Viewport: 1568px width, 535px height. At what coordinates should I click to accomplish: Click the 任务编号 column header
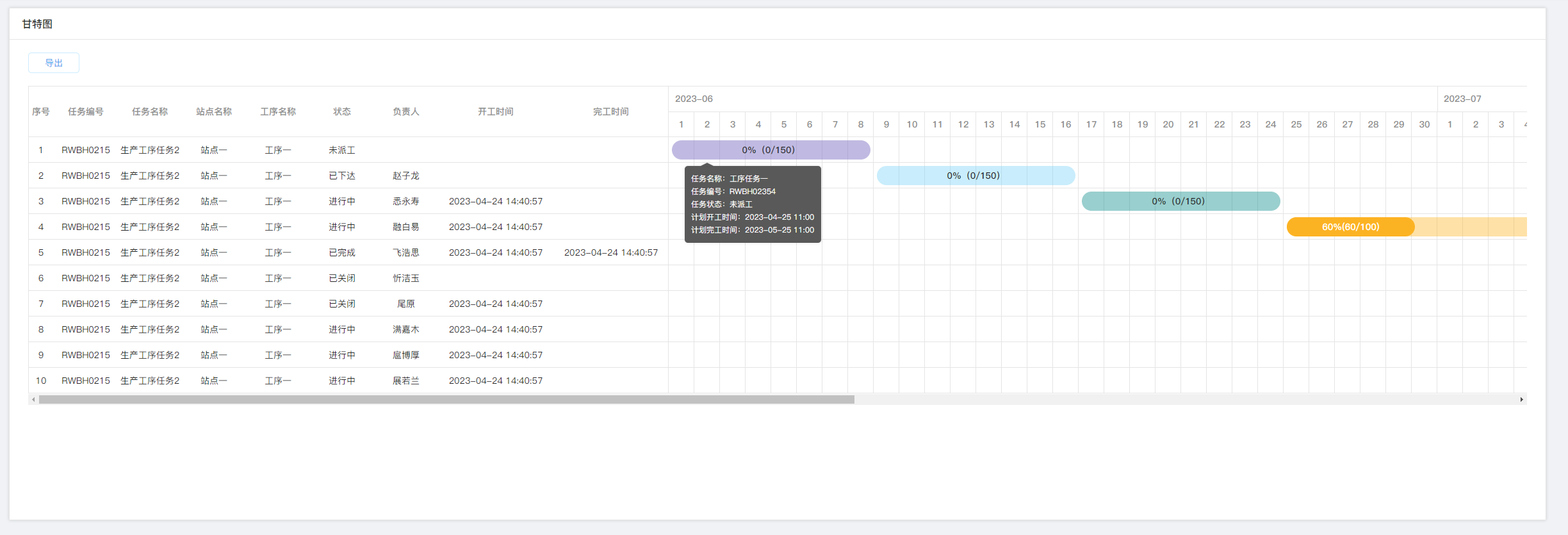[x=86, y=111]
